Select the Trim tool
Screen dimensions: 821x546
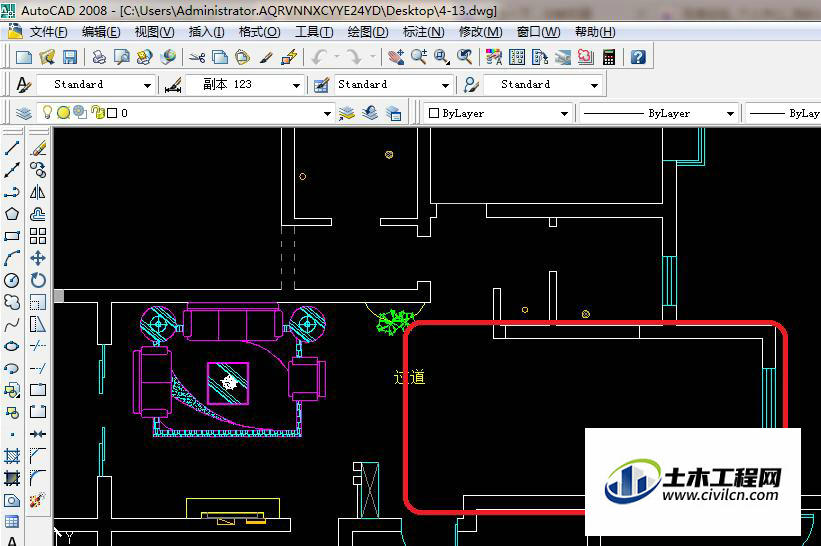(38, 346)
